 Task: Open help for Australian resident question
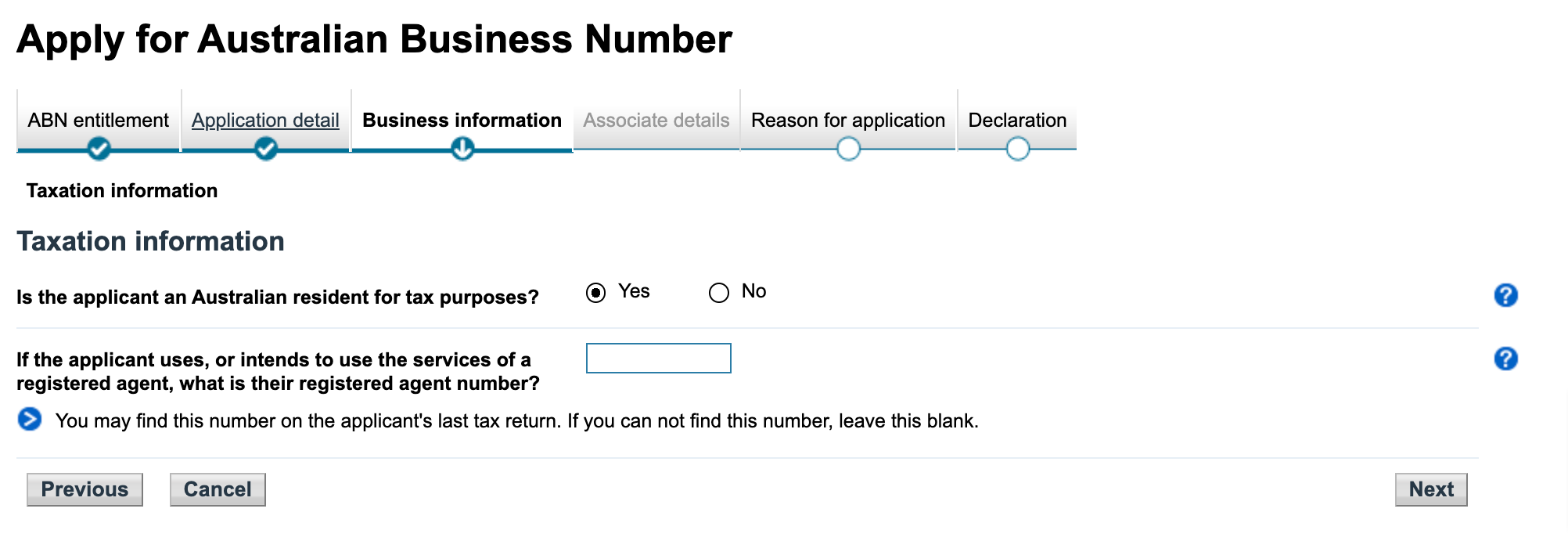coord(1505,295)
